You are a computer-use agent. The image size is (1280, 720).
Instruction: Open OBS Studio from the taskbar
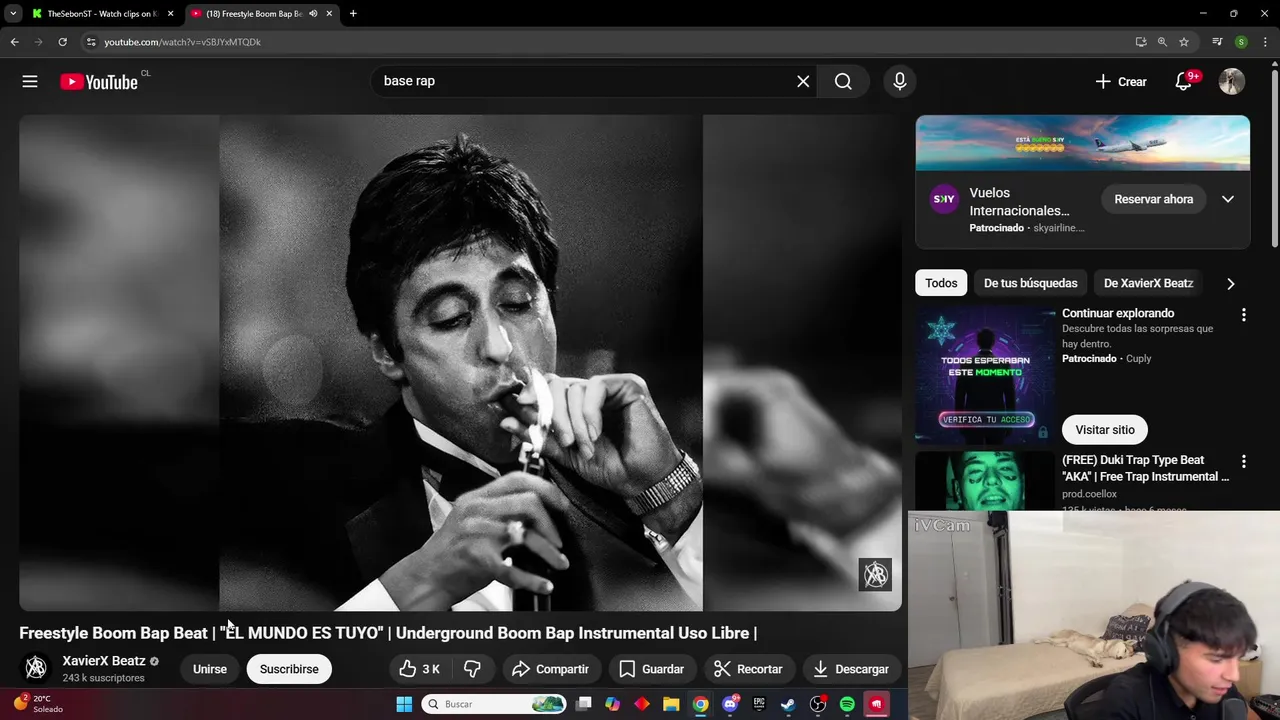(818, 704)
